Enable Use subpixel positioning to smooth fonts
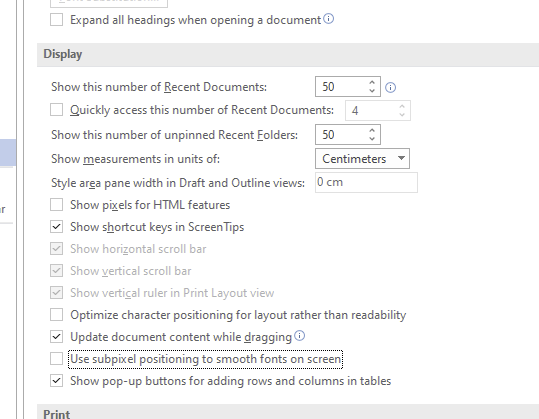This screenshot has width=539, height=419. point(56,359)
